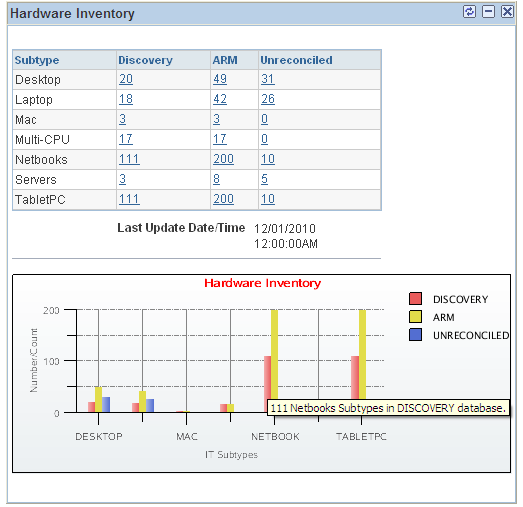523x507 pixels.
Task: Click the Multi-CPU row label
Action: [x=42, y=139]
